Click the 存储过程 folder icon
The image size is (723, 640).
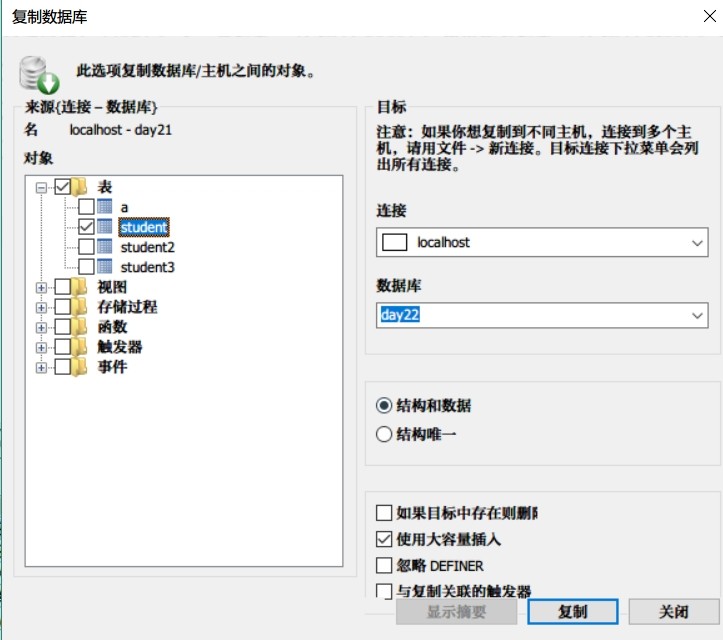[79, 307]
